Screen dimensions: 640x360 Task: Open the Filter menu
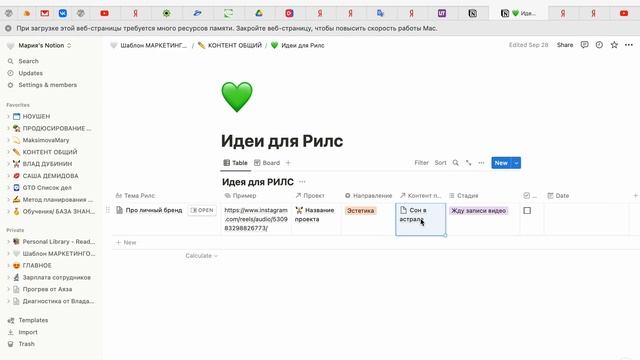click(x=421, y=163)
